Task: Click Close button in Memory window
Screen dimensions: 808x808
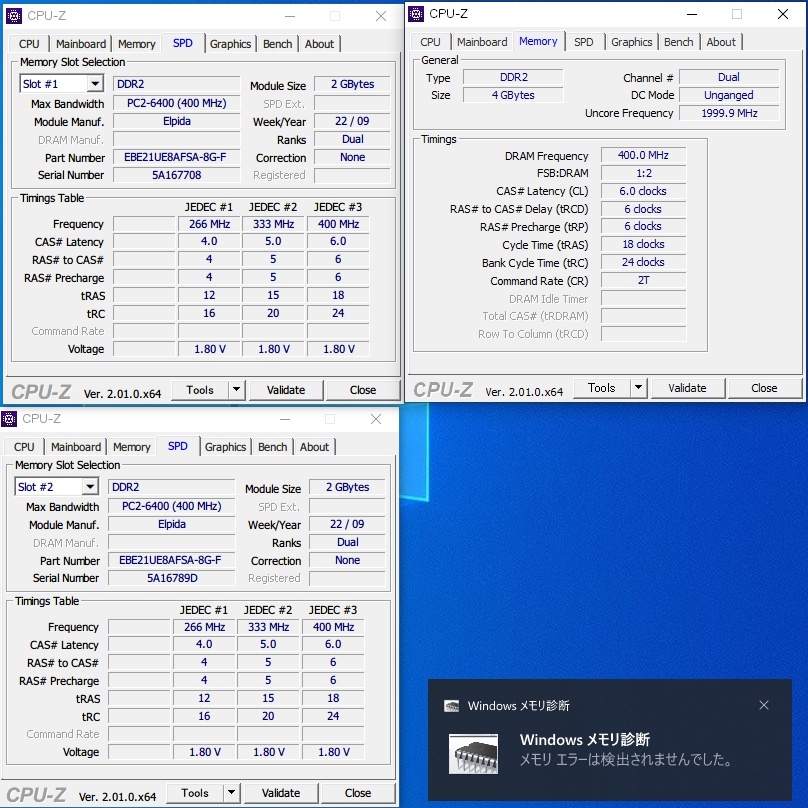Action: tap(764, 388)
